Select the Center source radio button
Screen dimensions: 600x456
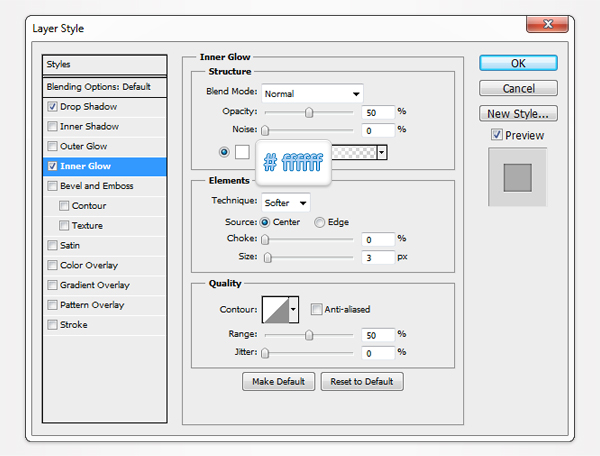[x=265, y=222]
